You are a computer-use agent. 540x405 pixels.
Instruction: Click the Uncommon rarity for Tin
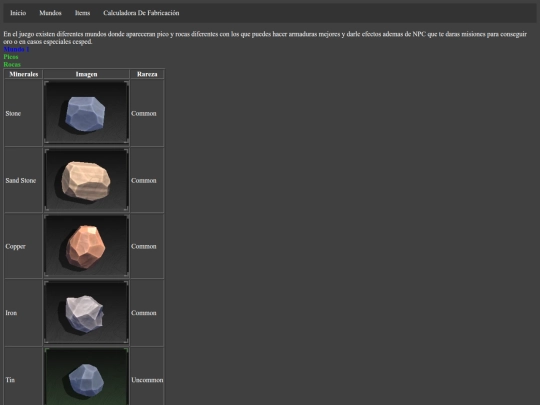tap(147, 377)
